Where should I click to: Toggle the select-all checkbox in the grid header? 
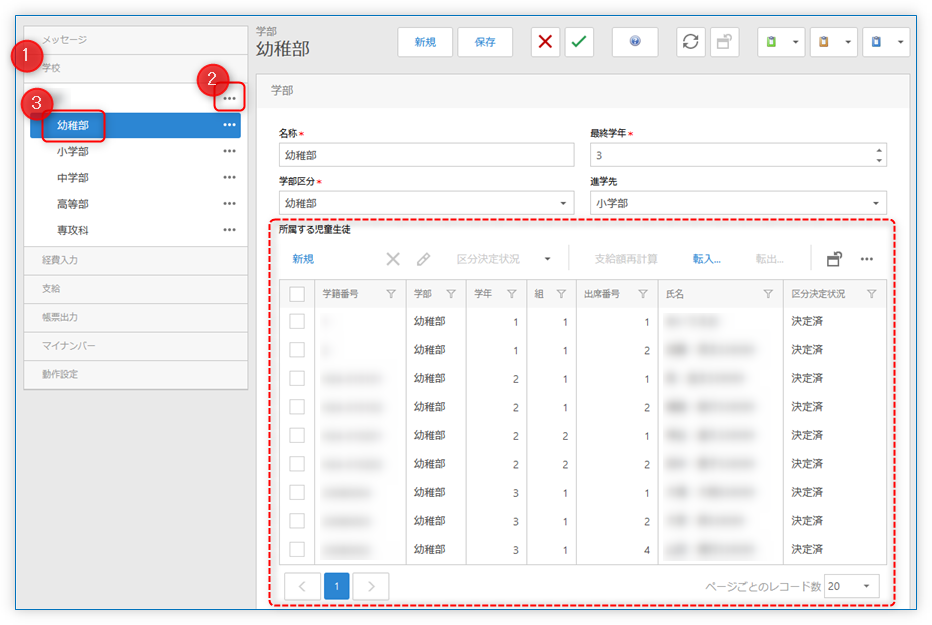click(x=297, y=293)
